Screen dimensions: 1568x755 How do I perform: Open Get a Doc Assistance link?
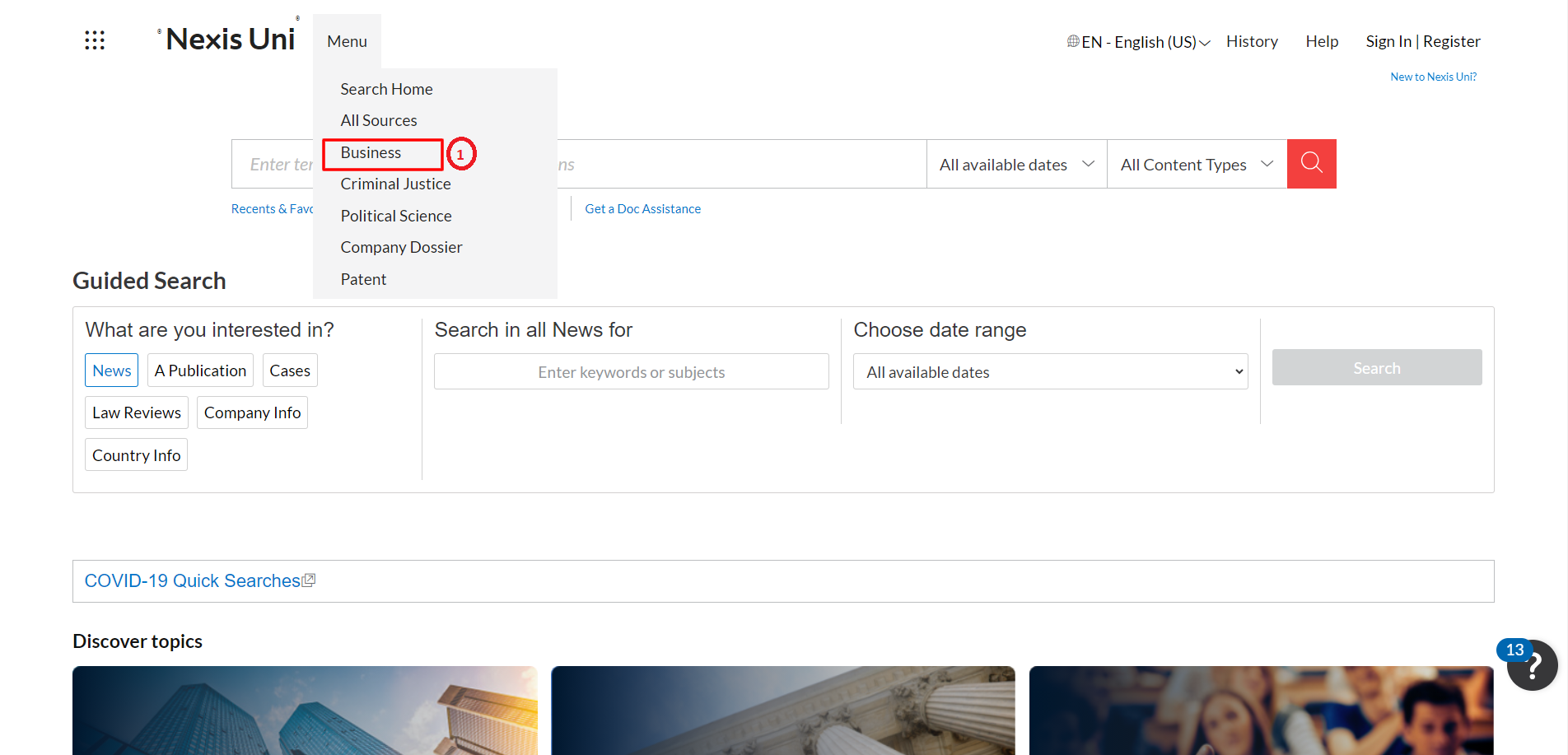642,209
